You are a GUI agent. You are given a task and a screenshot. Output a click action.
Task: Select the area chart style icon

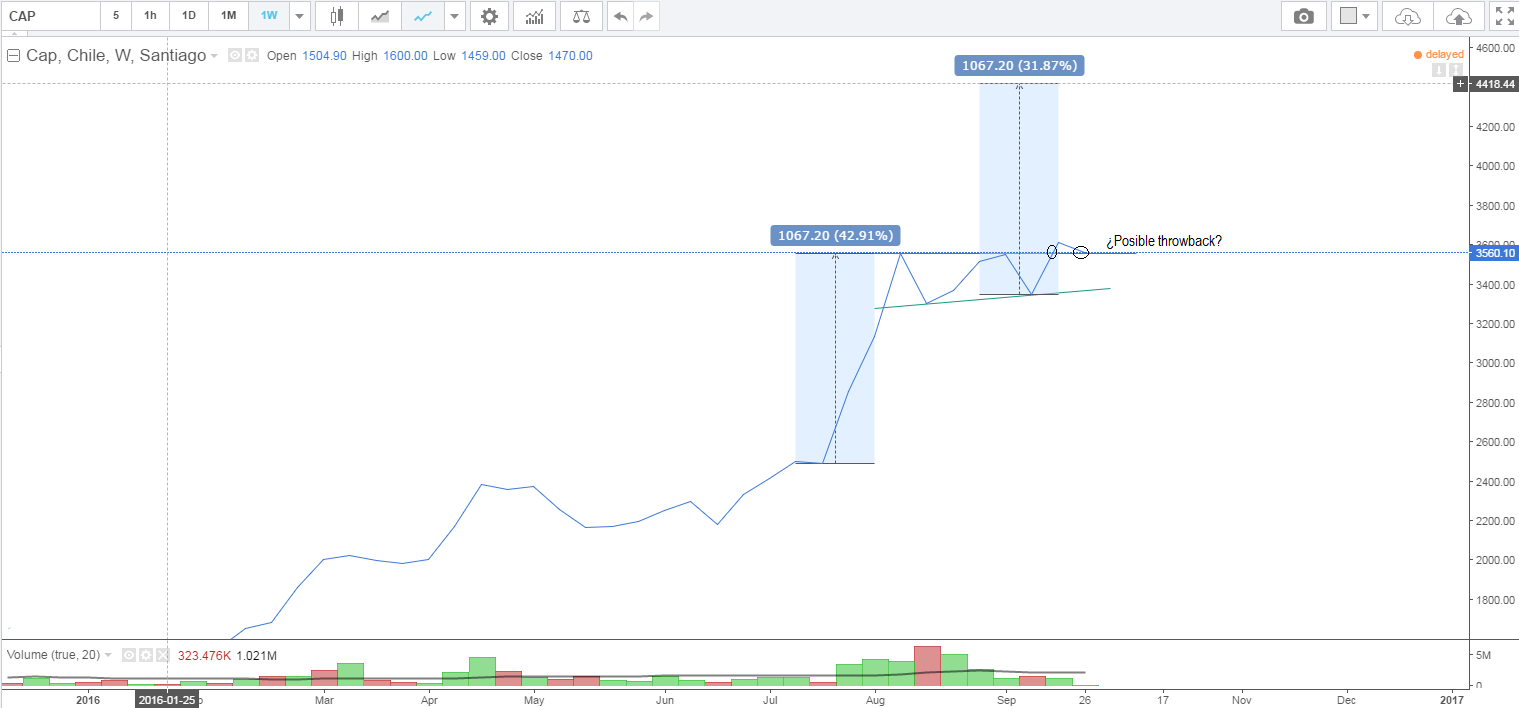(x=380, y=16)
